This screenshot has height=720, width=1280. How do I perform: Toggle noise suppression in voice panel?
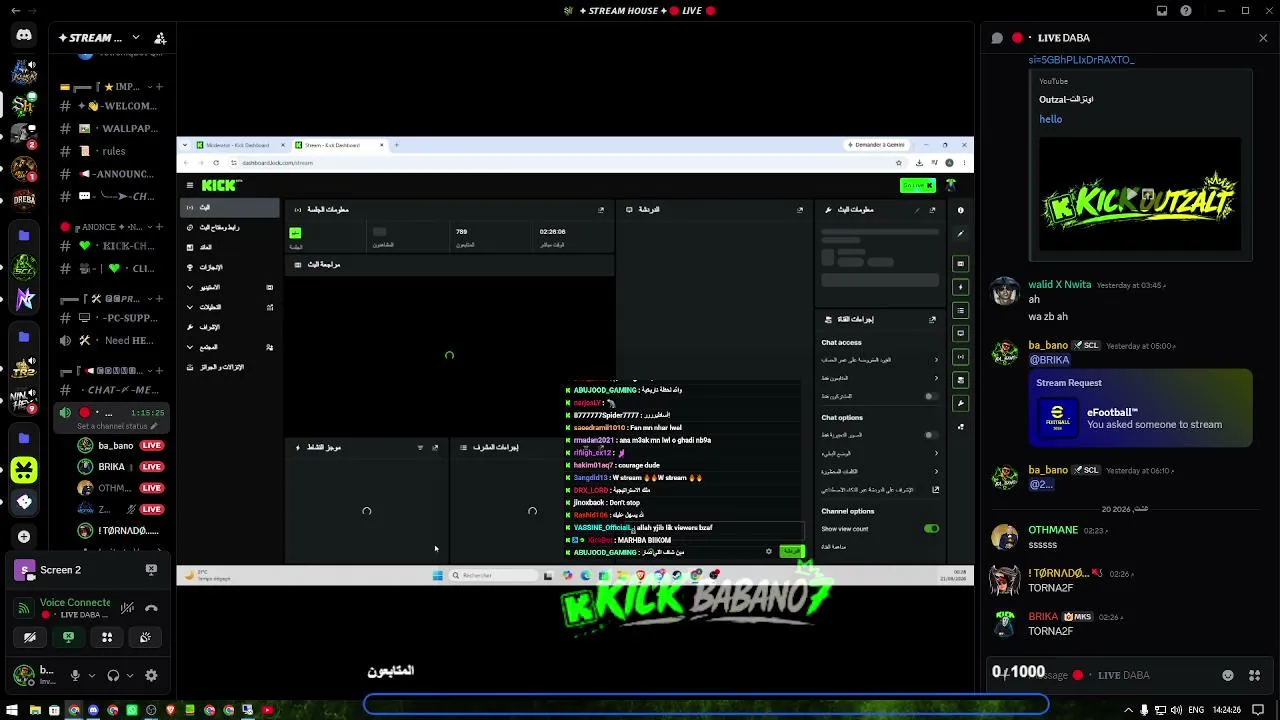(127, 608)
